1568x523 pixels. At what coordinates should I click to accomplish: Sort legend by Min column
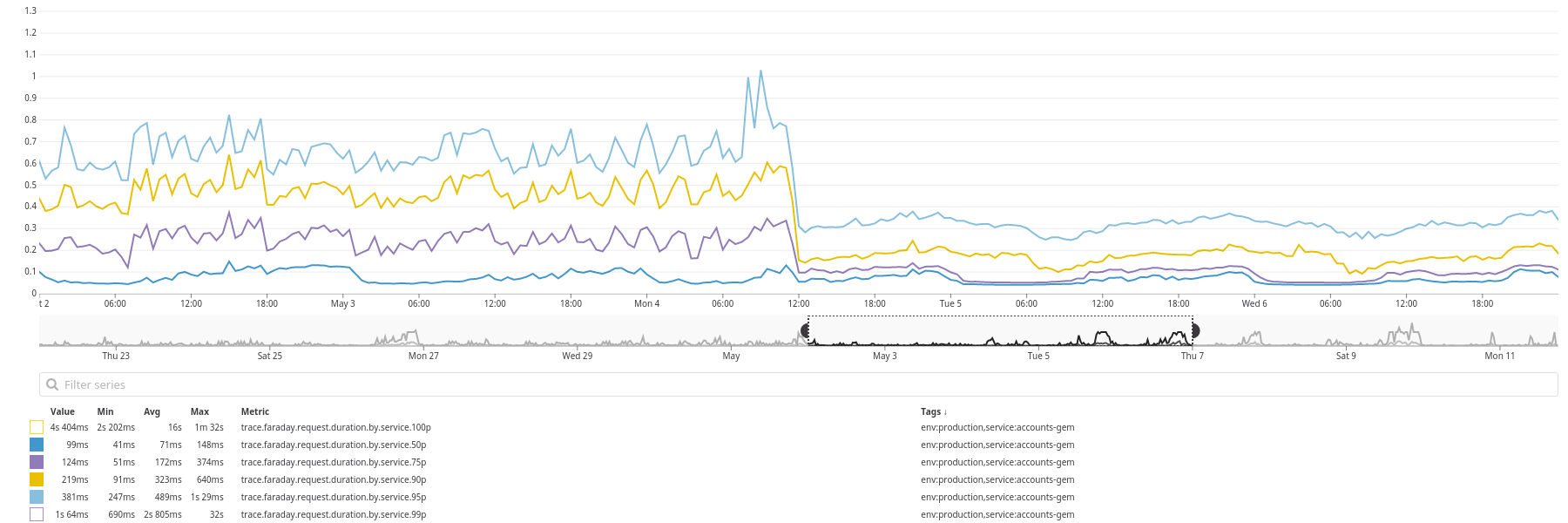pyautogui.click(x=105, y=411)
